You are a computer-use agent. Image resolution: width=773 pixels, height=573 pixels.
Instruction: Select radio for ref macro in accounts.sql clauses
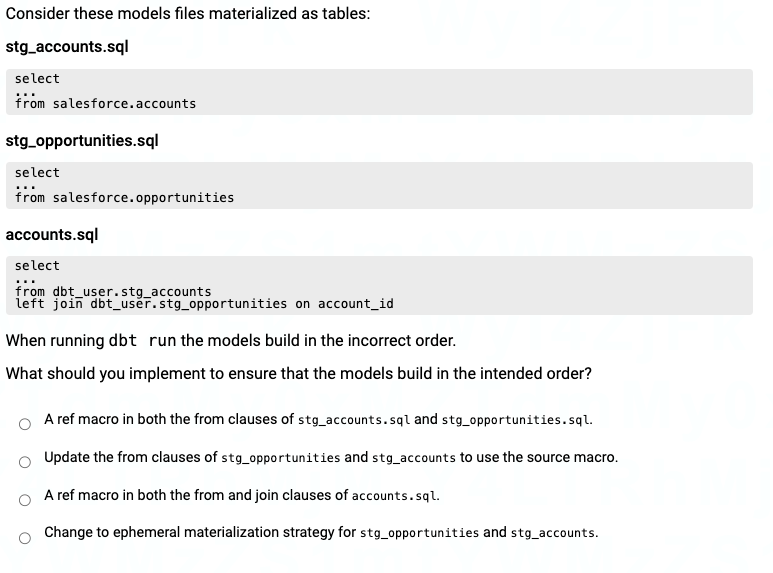(25, 498)
